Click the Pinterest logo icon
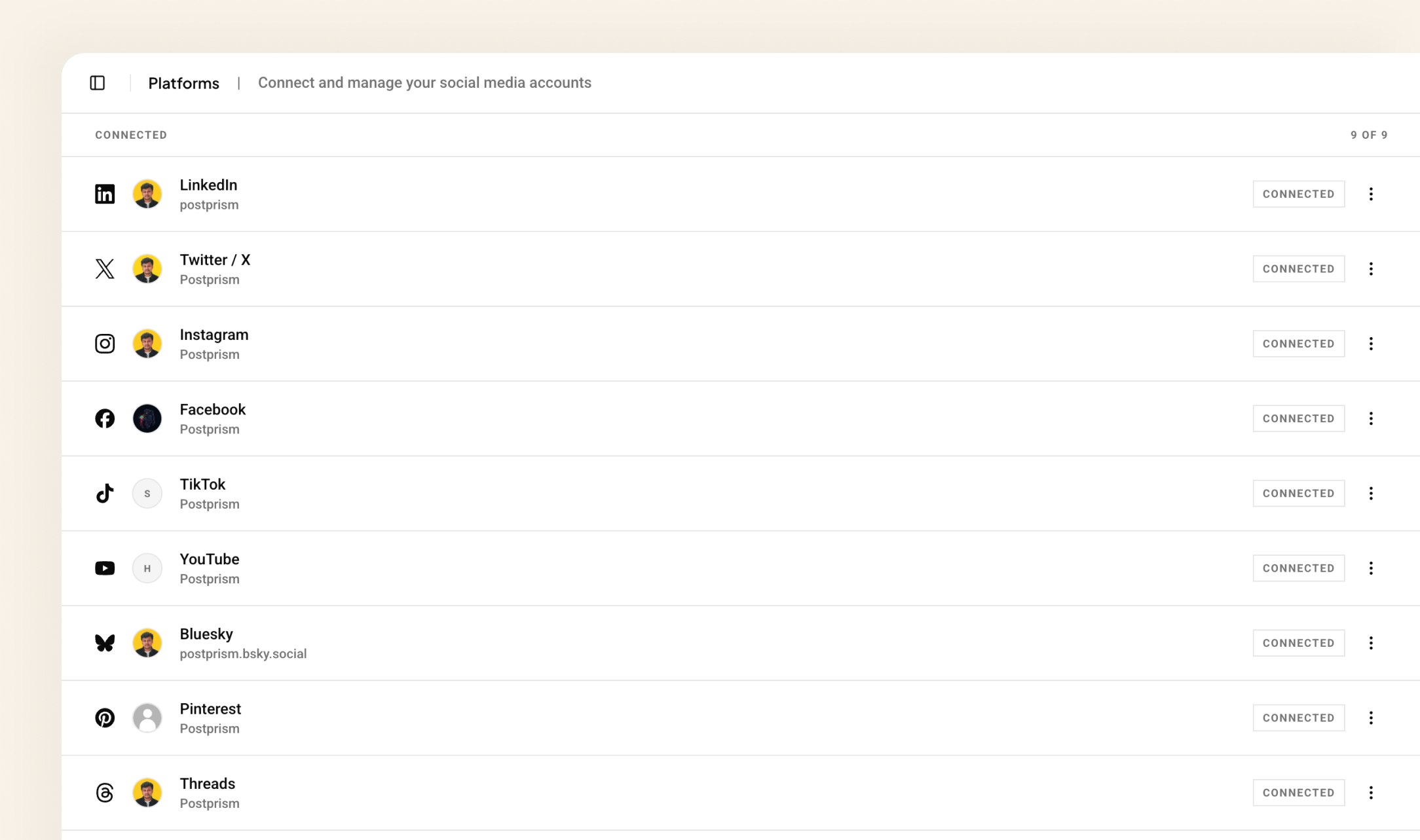Viewport: 1420px width, 840px height. click(x=105, y=718)
